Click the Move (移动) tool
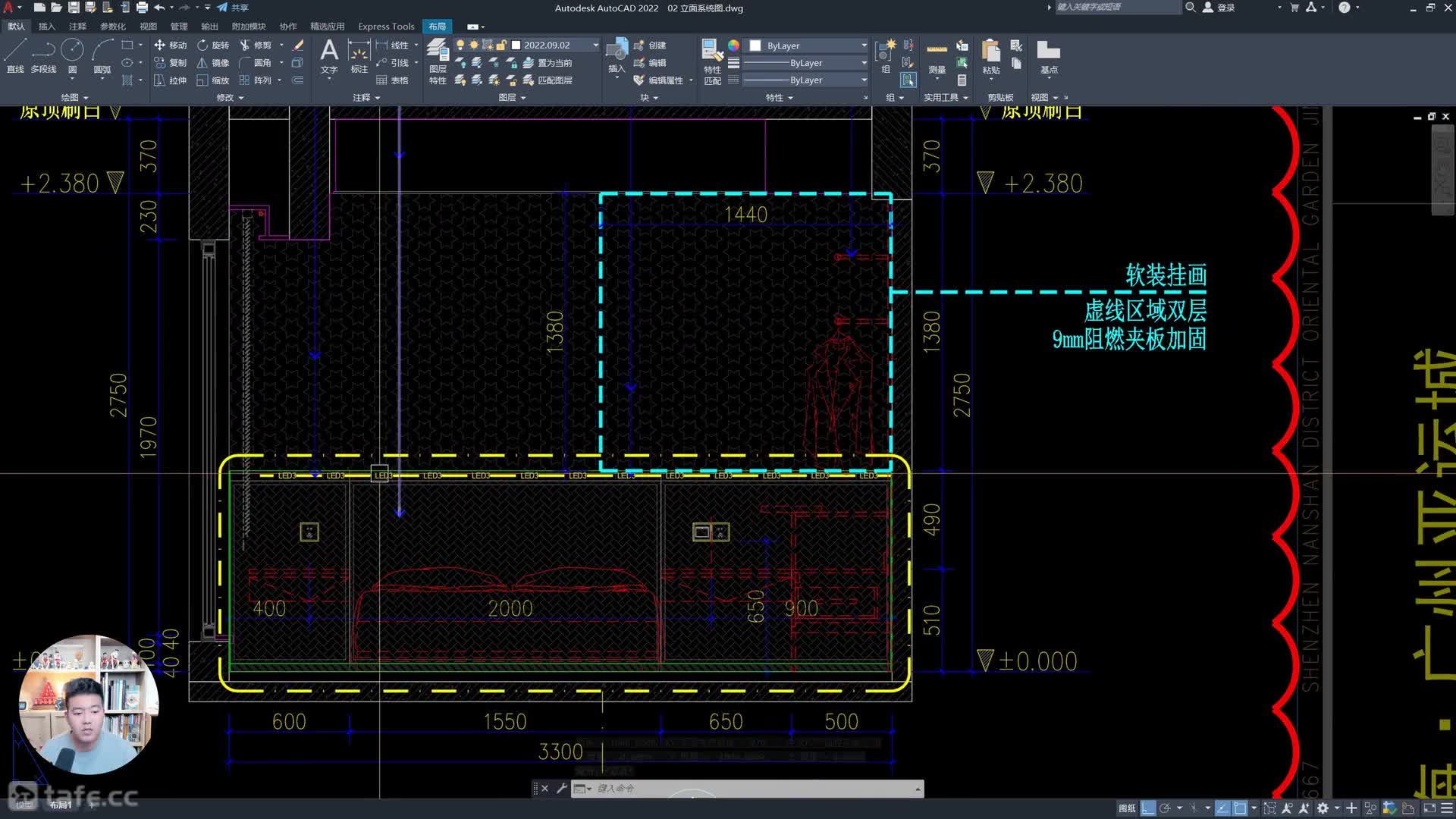1456x819 pixels. click(171, 45)
